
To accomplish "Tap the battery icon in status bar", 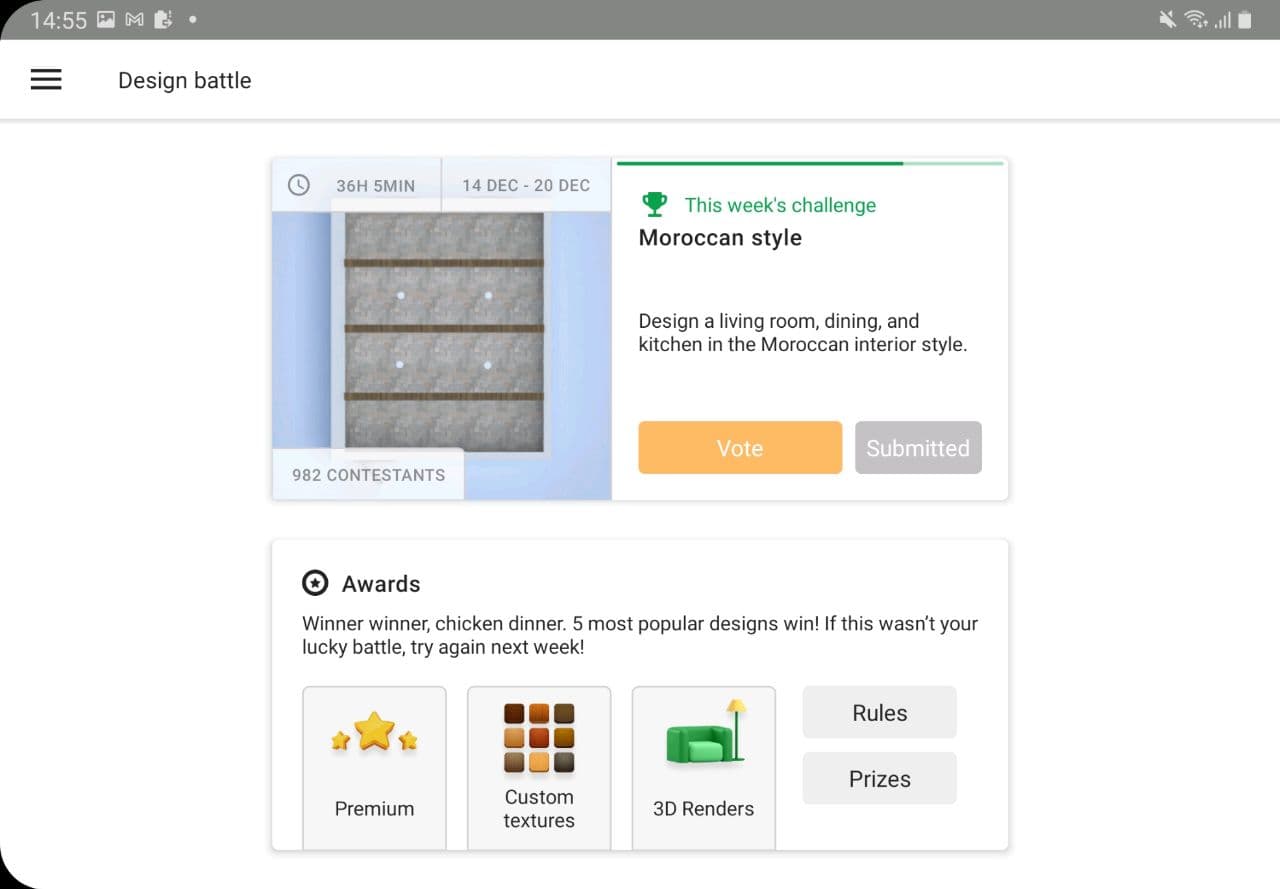I will [x=1244, y=19].
